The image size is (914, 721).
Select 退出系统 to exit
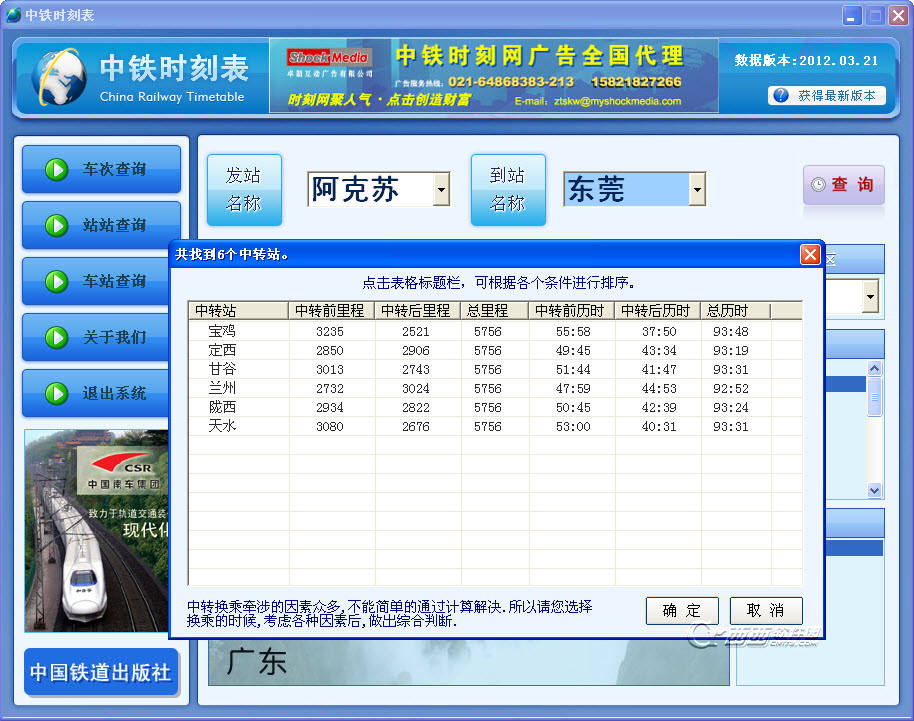pyautogui.click(x=96, y=393)
